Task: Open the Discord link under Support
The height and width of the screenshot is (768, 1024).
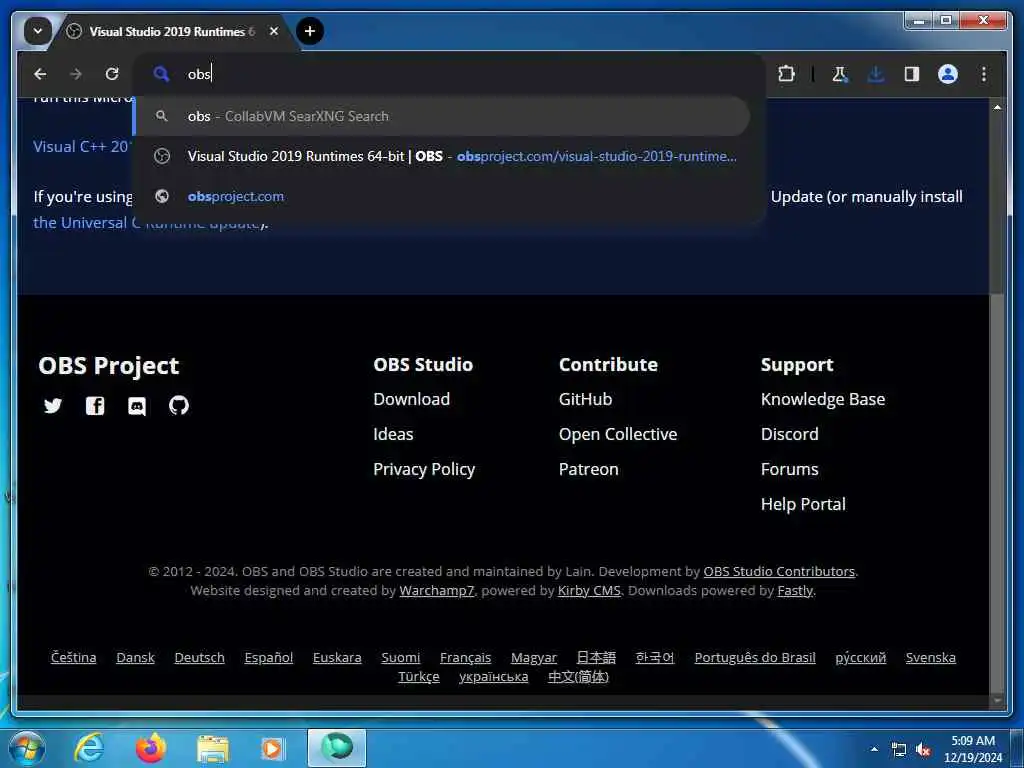Action: pyautogui.click(x=790, y=434)
